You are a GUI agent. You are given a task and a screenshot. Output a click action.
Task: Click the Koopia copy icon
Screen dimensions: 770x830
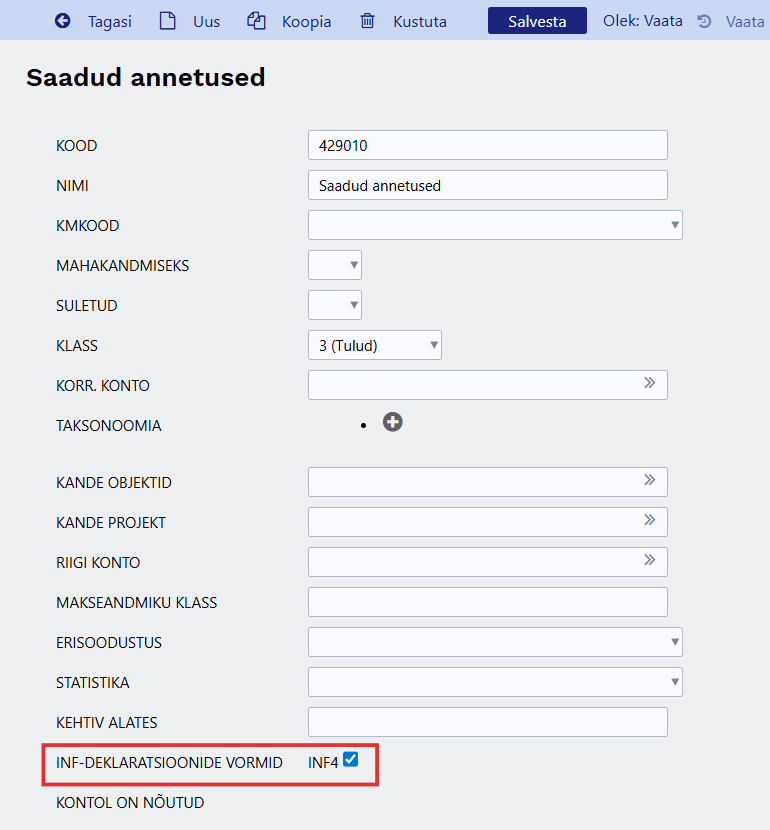point(257,21)
